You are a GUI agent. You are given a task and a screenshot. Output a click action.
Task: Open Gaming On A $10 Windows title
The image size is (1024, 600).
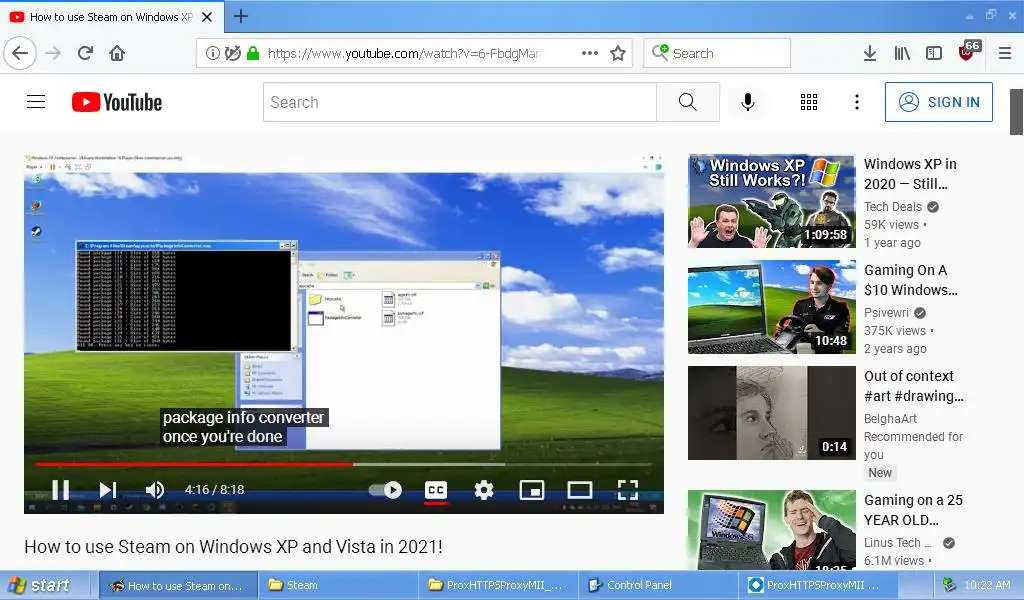pos(911,280)
